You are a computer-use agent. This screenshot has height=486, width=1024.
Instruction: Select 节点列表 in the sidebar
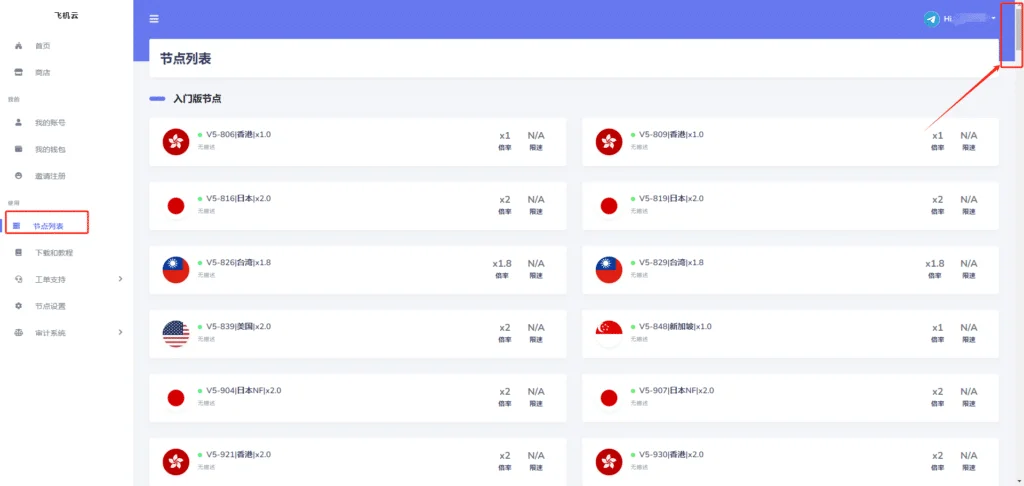46,225
